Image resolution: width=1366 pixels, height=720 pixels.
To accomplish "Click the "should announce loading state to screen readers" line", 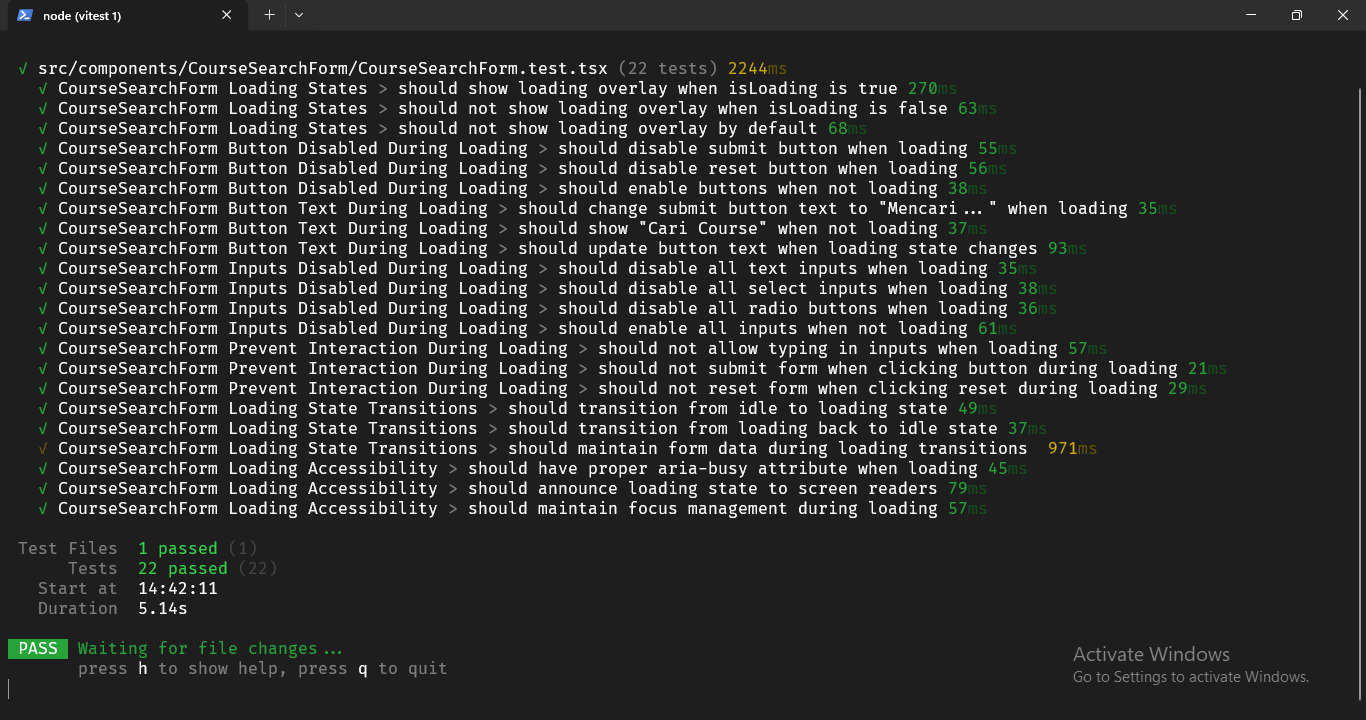I will [702, 488].
